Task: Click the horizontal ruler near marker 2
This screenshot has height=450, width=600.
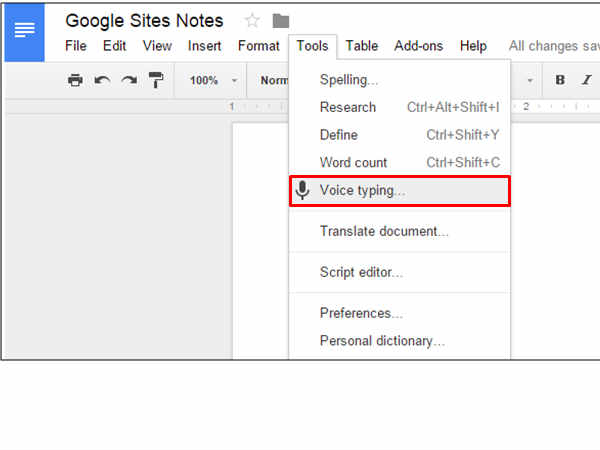Action: [526, 106]
